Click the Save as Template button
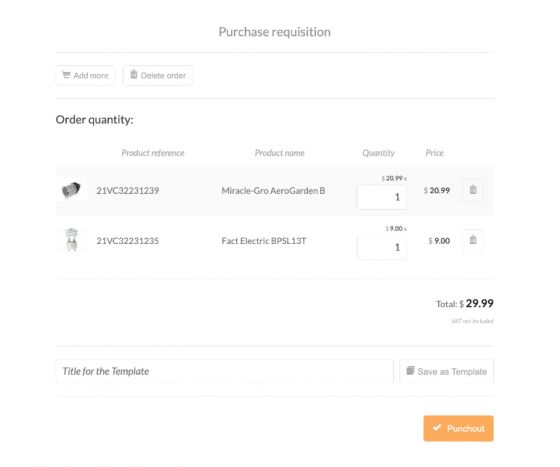Screen dimensions: 560x467 click(446, 371)
